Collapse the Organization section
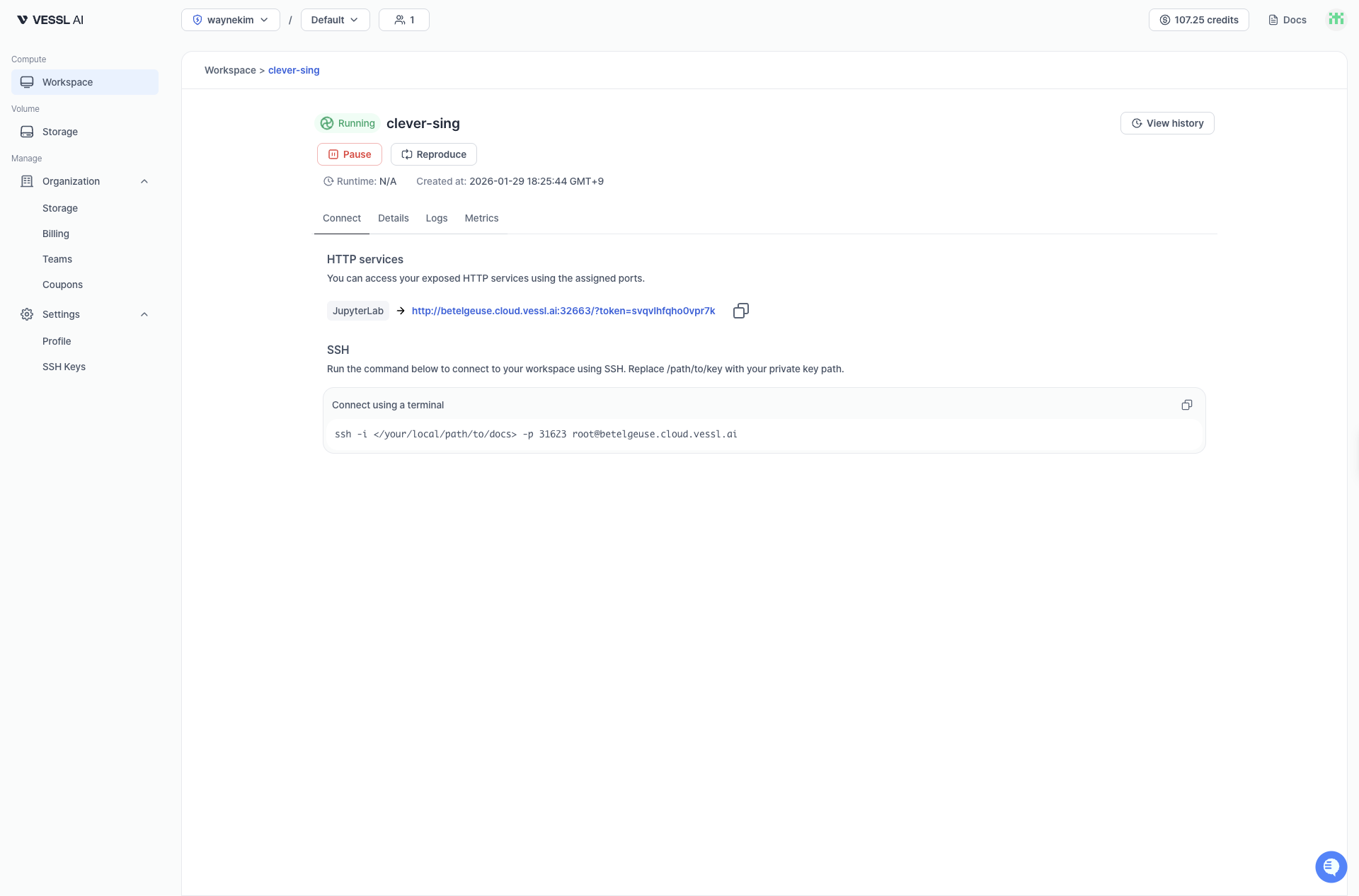This screenshot has width=1359, height=896. pyautogui.click(x=144, y=181)
